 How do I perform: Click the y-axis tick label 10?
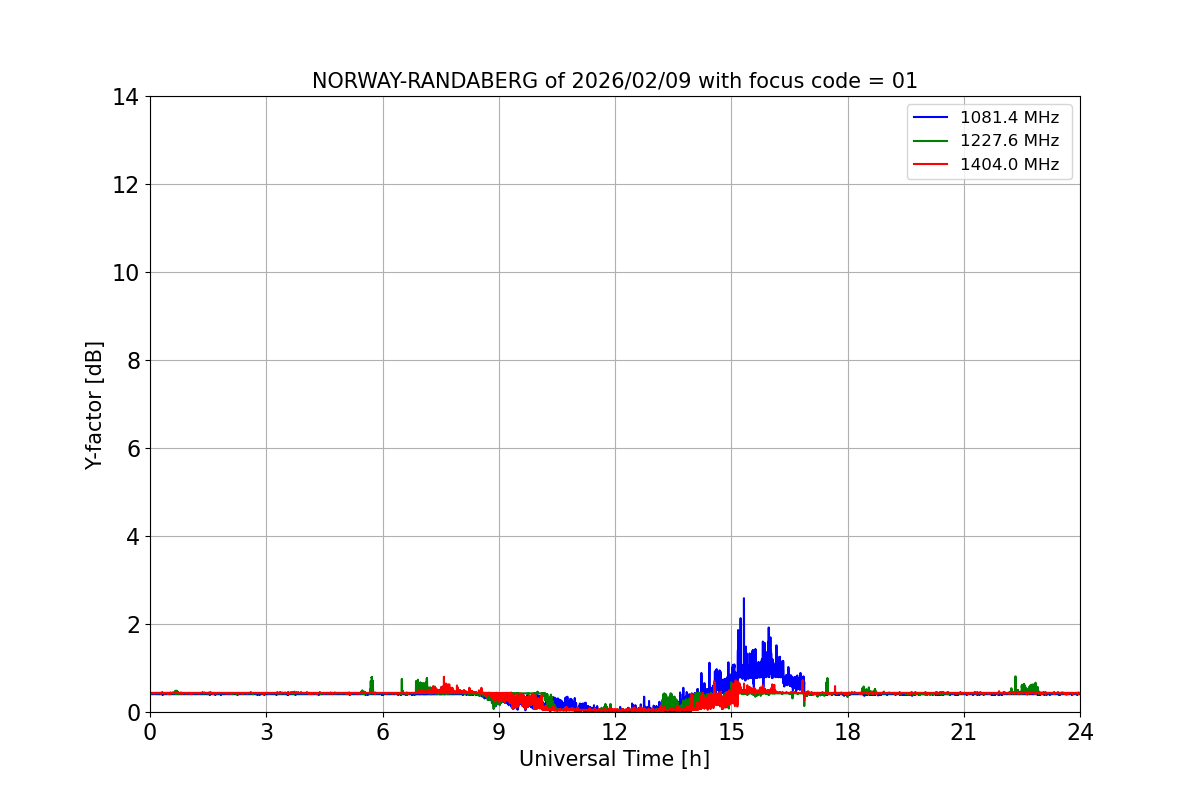125,273
